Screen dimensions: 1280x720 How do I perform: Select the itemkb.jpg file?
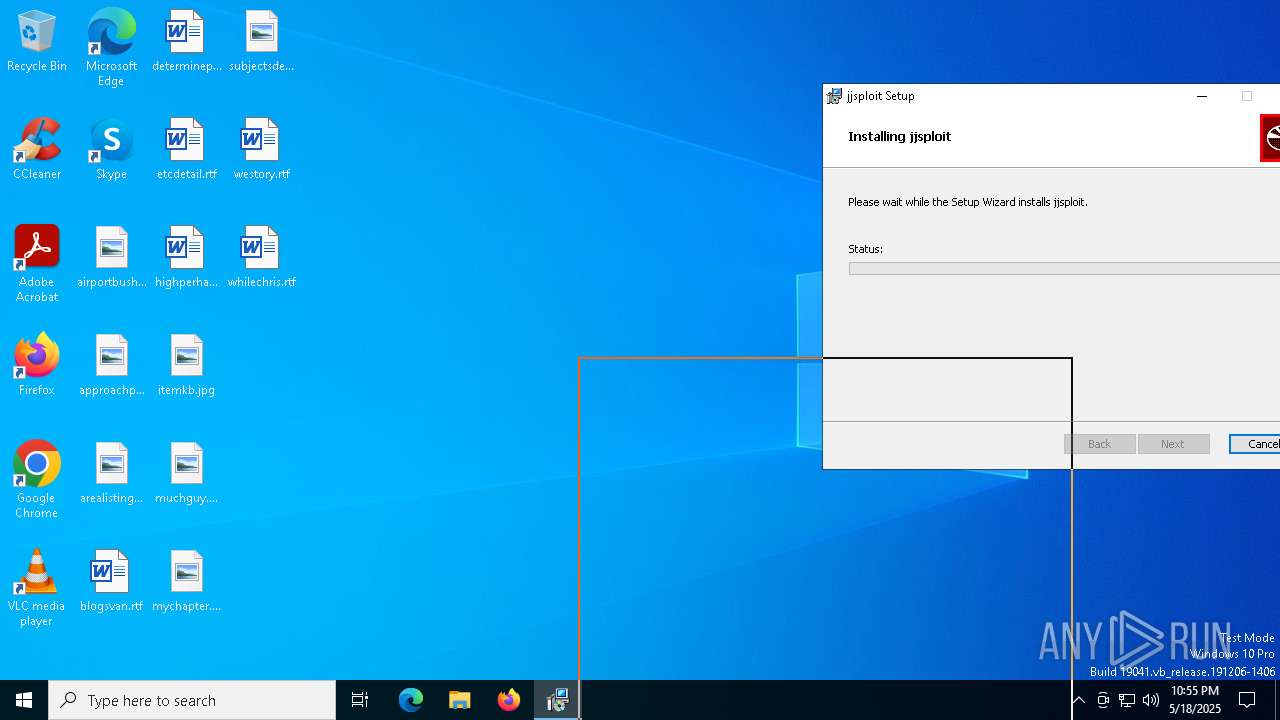coord(186,366)
